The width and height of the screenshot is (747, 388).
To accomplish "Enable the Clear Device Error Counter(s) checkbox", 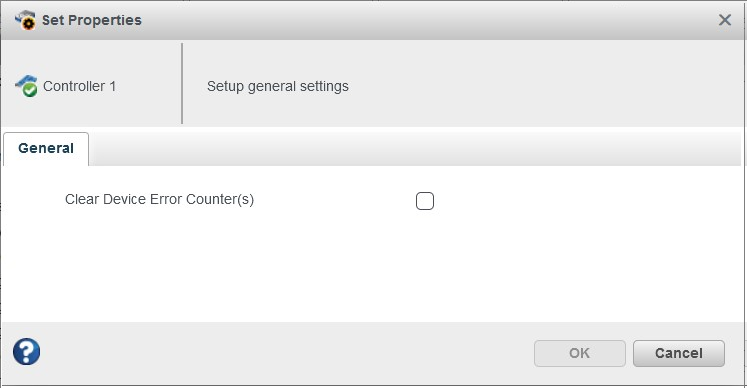I will (424, 201).
